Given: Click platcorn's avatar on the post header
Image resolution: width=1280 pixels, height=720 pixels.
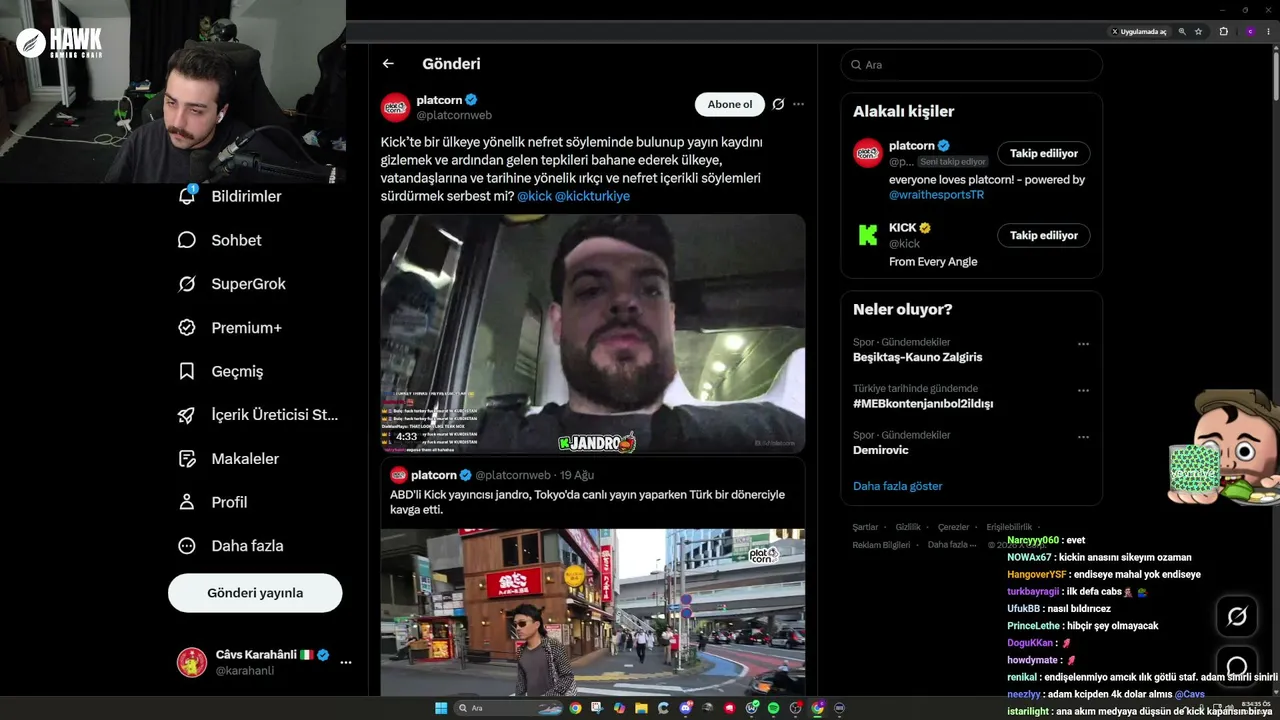Looking at the screenshot, I should tap(395, 107).
